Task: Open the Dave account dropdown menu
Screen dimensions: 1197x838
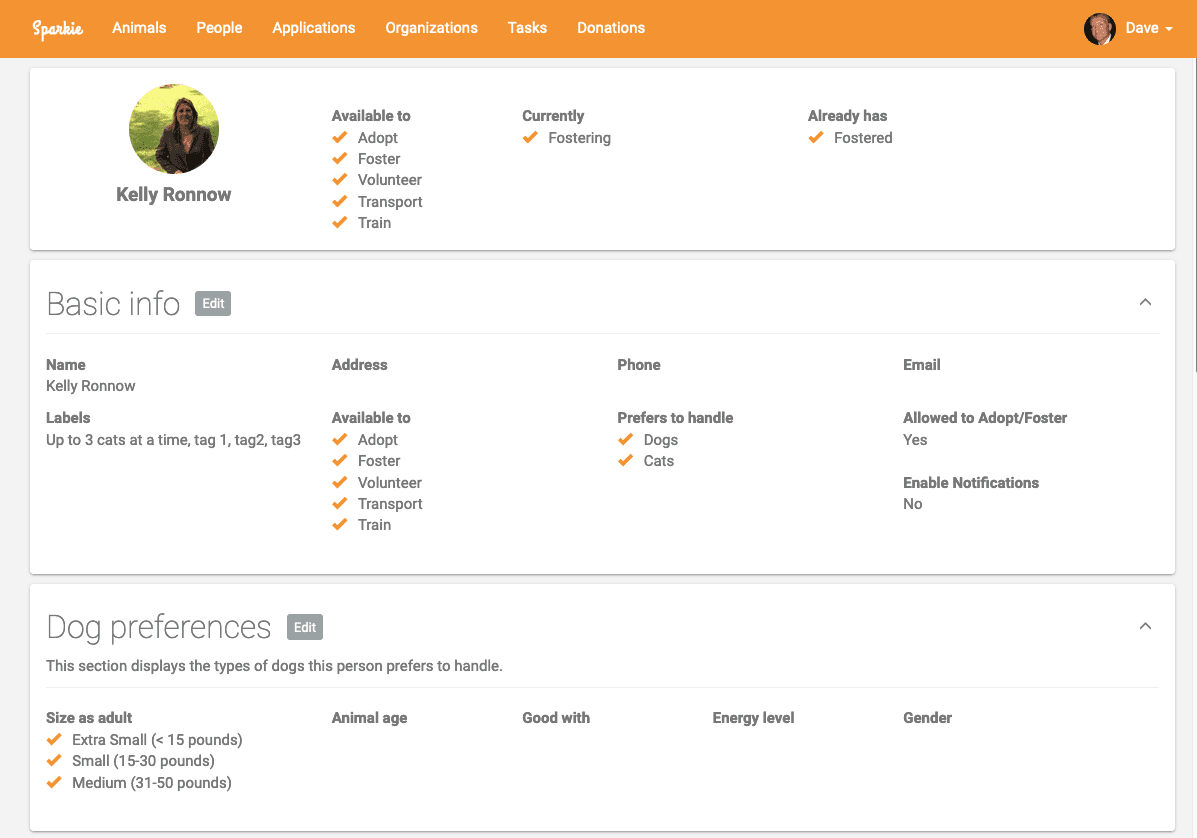Action: [x=1142, y=29]
